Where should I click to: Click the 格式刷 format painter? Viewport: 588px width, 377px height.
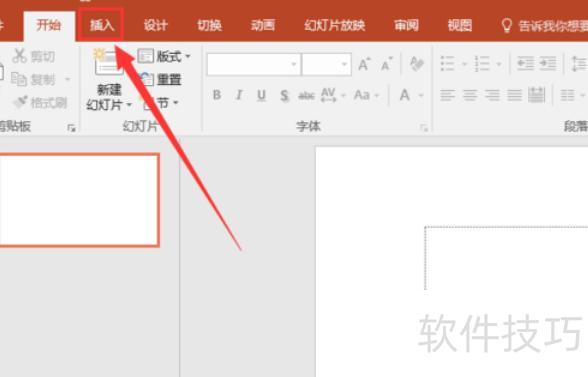[x=40, y=102]
